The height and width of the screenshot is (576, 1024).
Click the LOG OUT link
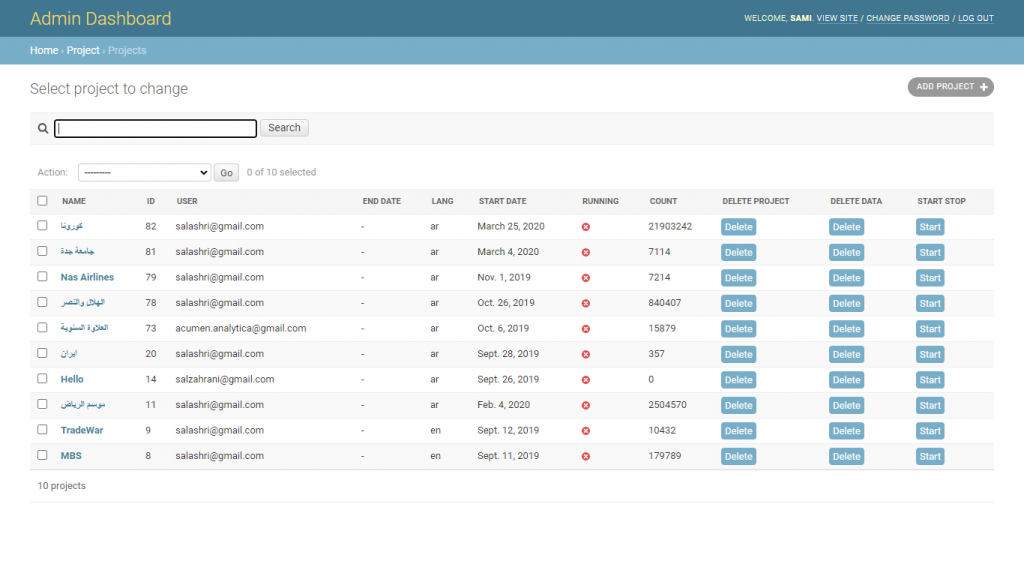coord(976,18)
